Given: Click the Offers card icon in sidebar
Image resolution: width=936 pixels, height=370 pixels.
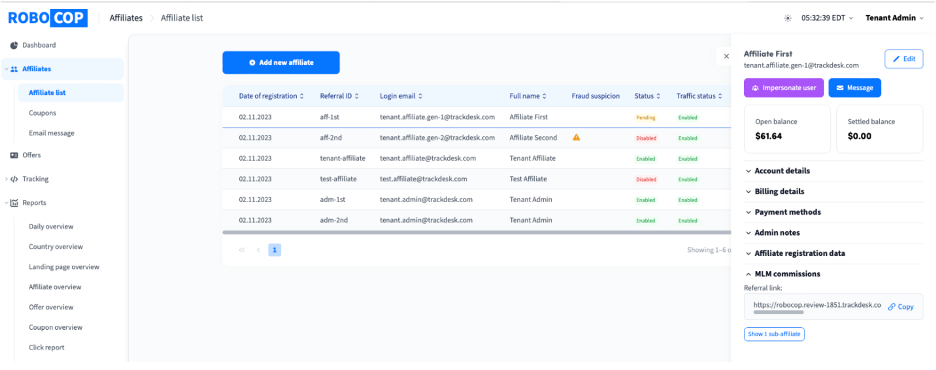Looking at the screenshot, I should tap(14, 155).
